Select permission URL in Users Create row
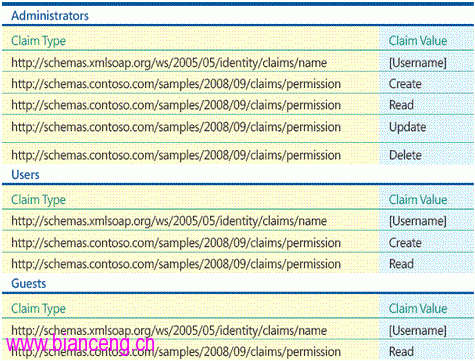 [x=176, y=243]
